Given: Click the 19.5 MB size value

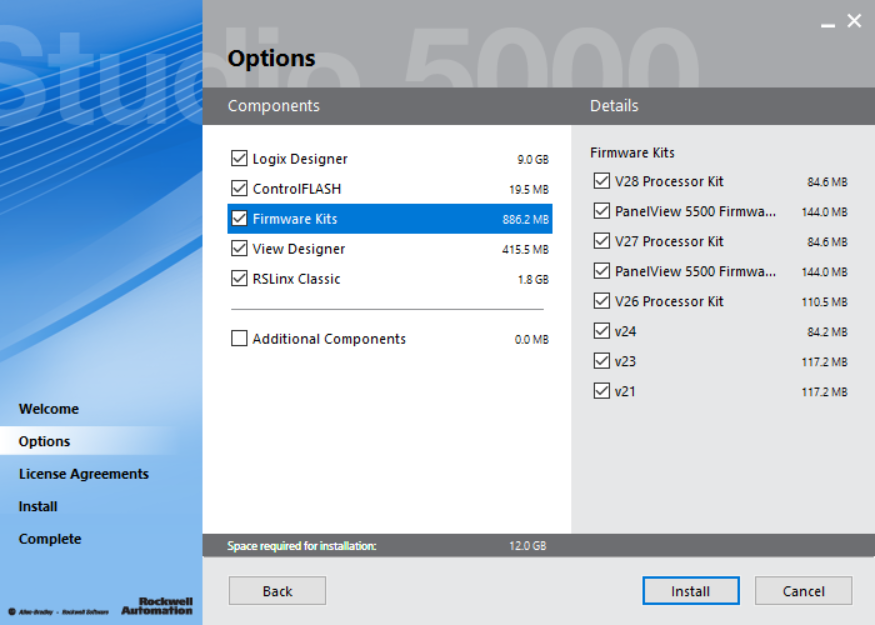Looking at the screenshot, I should point(529,190).
